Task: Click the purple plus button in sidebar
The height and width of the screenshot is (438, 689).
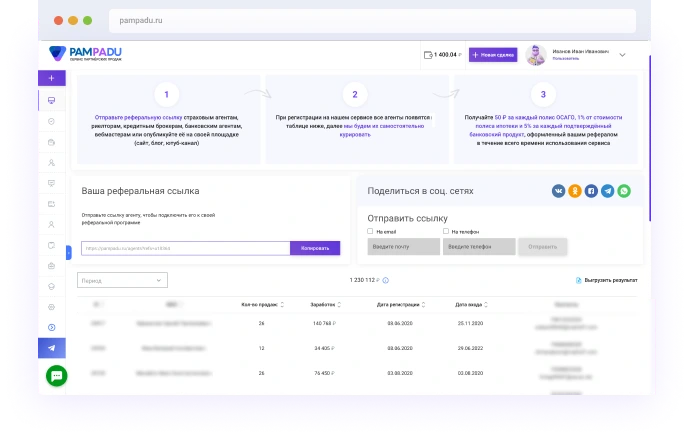Action: (51, 78)
